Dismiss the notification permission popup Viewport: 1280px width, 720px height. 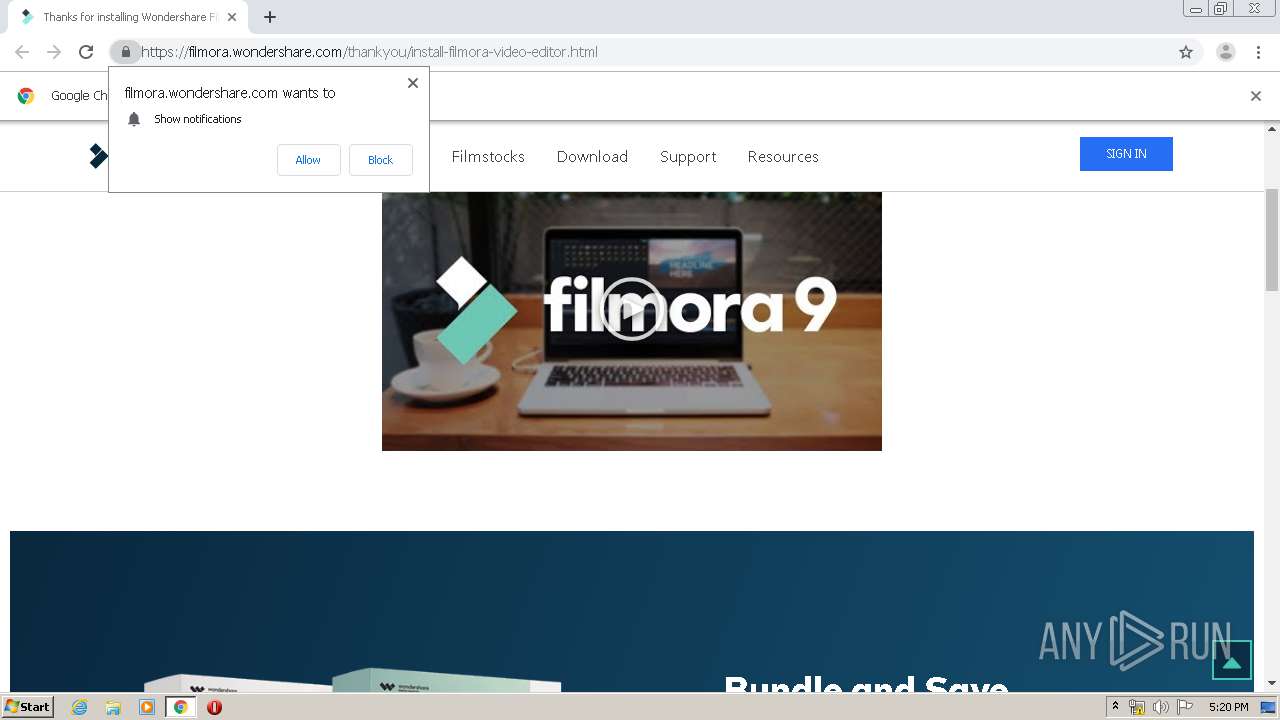tap(413, 83)
